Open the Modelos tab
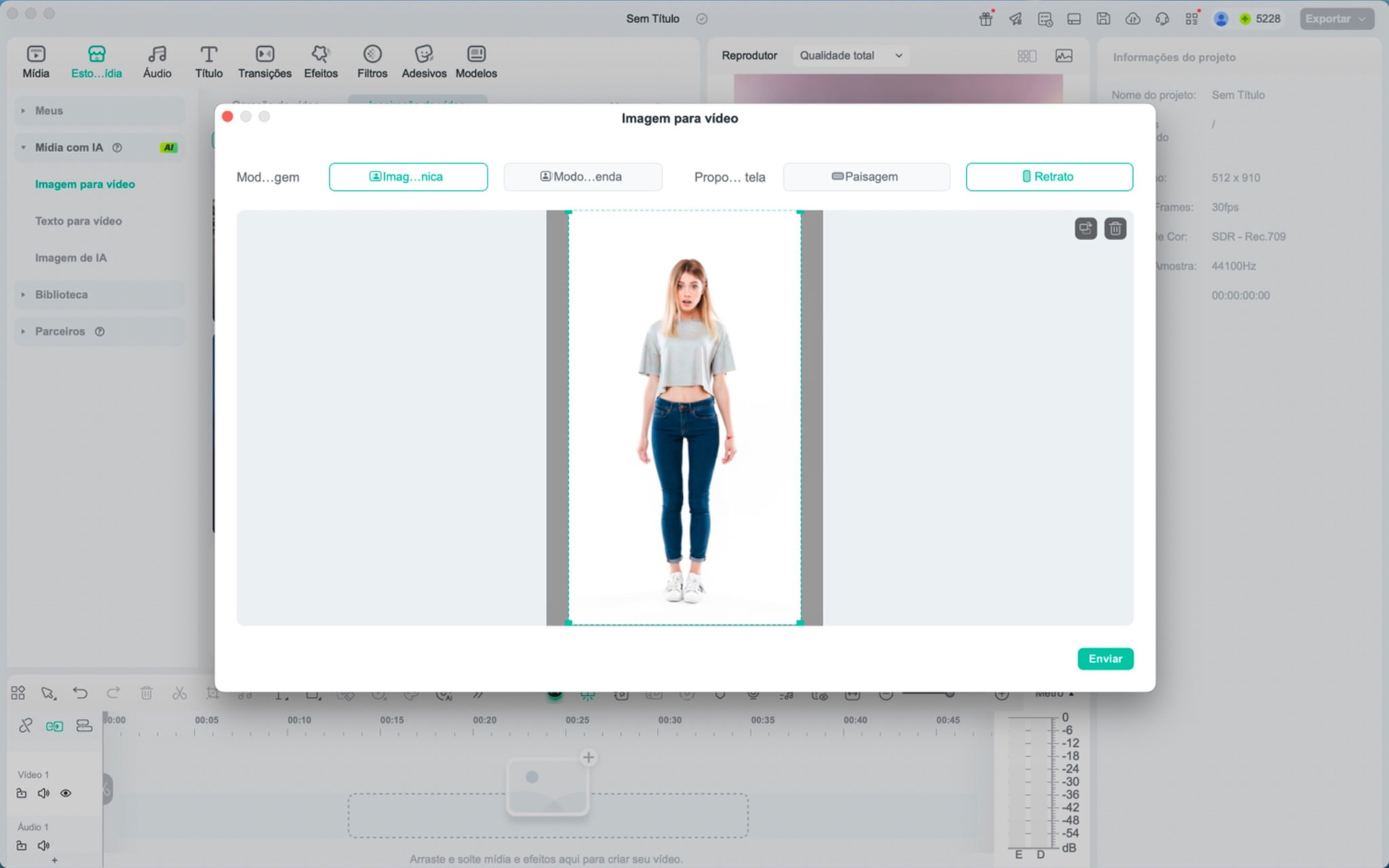Image resolution: width=1389 pixels, height=868 pixels. pyautogui.click(x=476, y=62)
